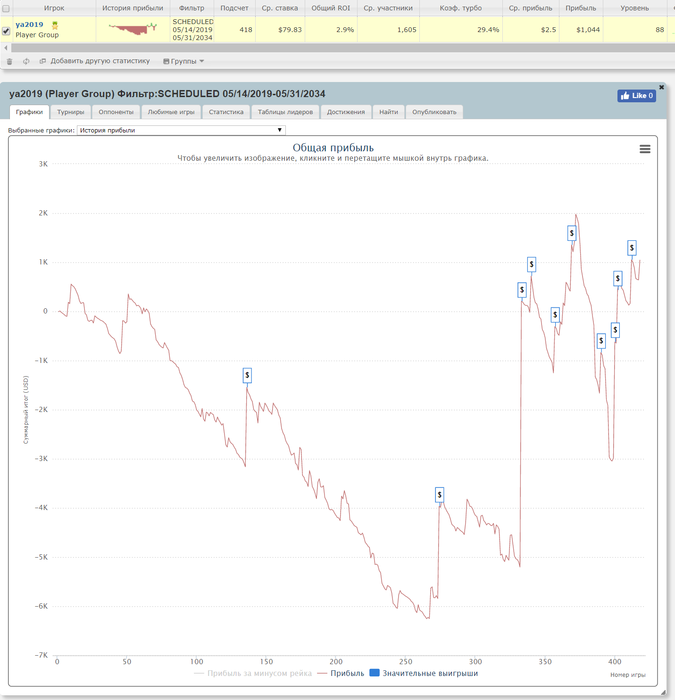The width and height of the screenshot is (675, 700).
Task: Sort by the Прибыль column header
Action: pos(580,8)
